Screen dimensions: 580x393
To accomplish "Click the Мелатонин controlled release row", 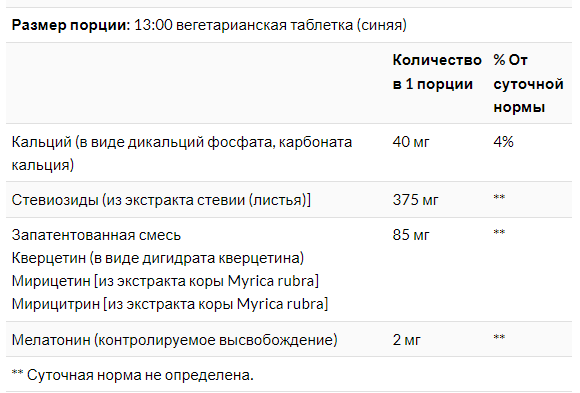I will point(174,340).
